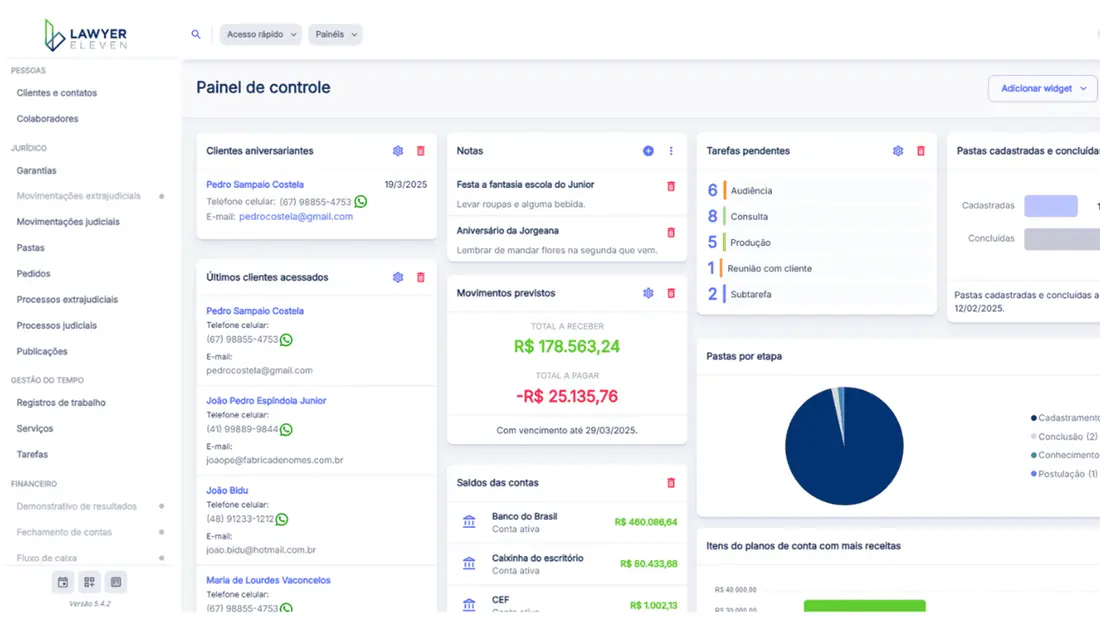Open WhatsApp for João Bidu
This screenshot has width=1100, height=619.
click(282, 519)
